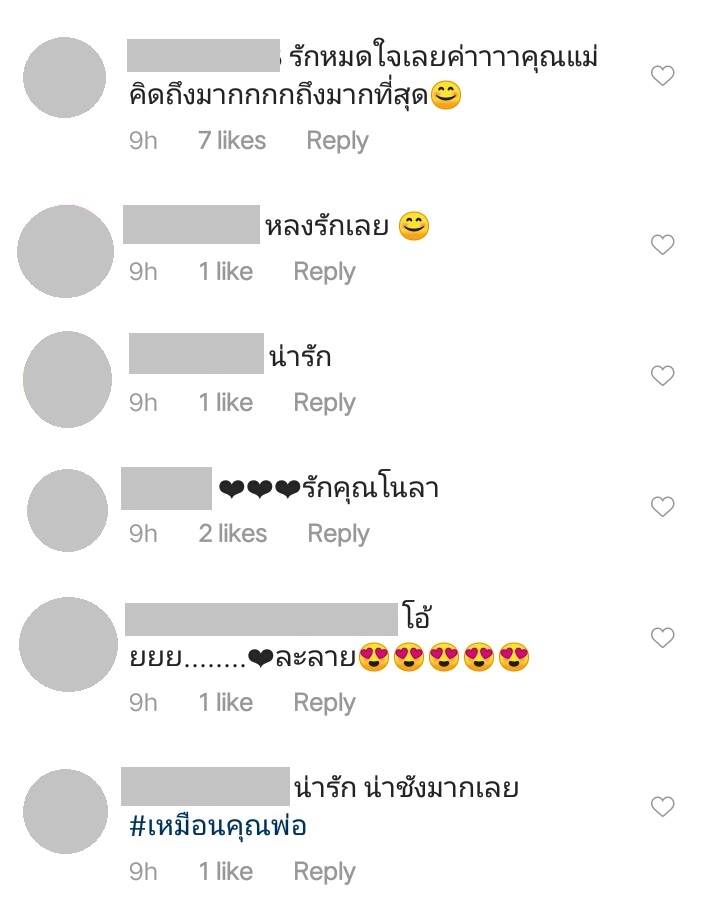This screenshot has height=917, width=719.
Task: View the '7 likes' list
Action: tap(232, 141)
